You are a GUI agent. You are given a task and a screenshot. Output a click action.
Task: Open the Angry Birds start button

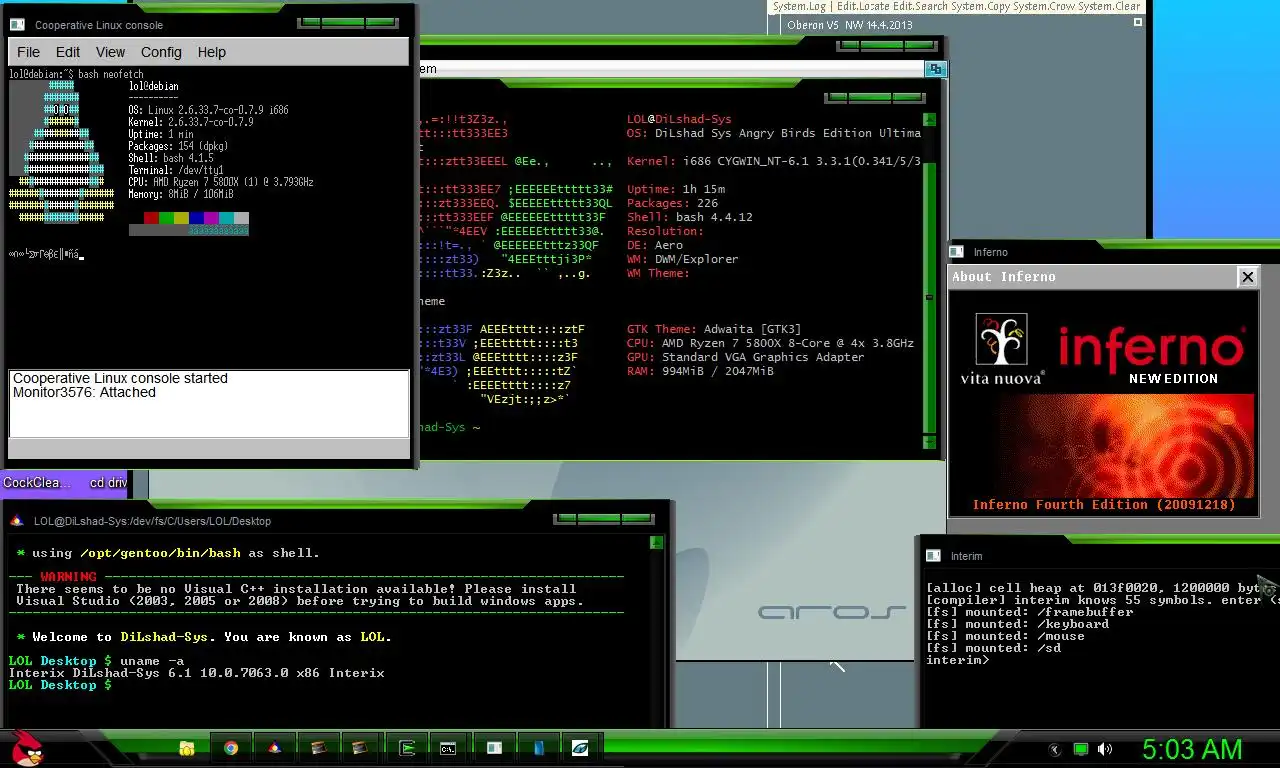point(27,747)
